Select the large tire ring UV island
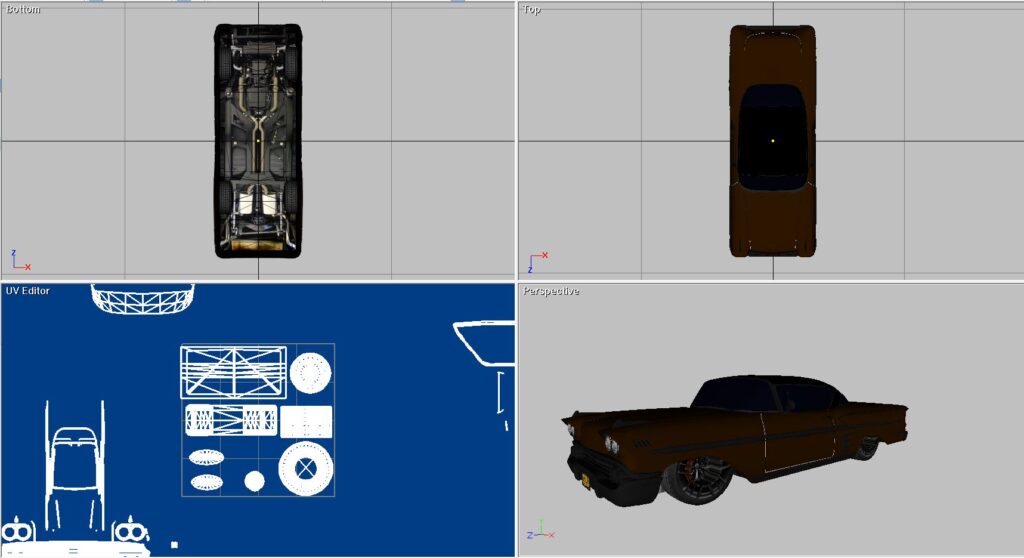 click(304, 467)
